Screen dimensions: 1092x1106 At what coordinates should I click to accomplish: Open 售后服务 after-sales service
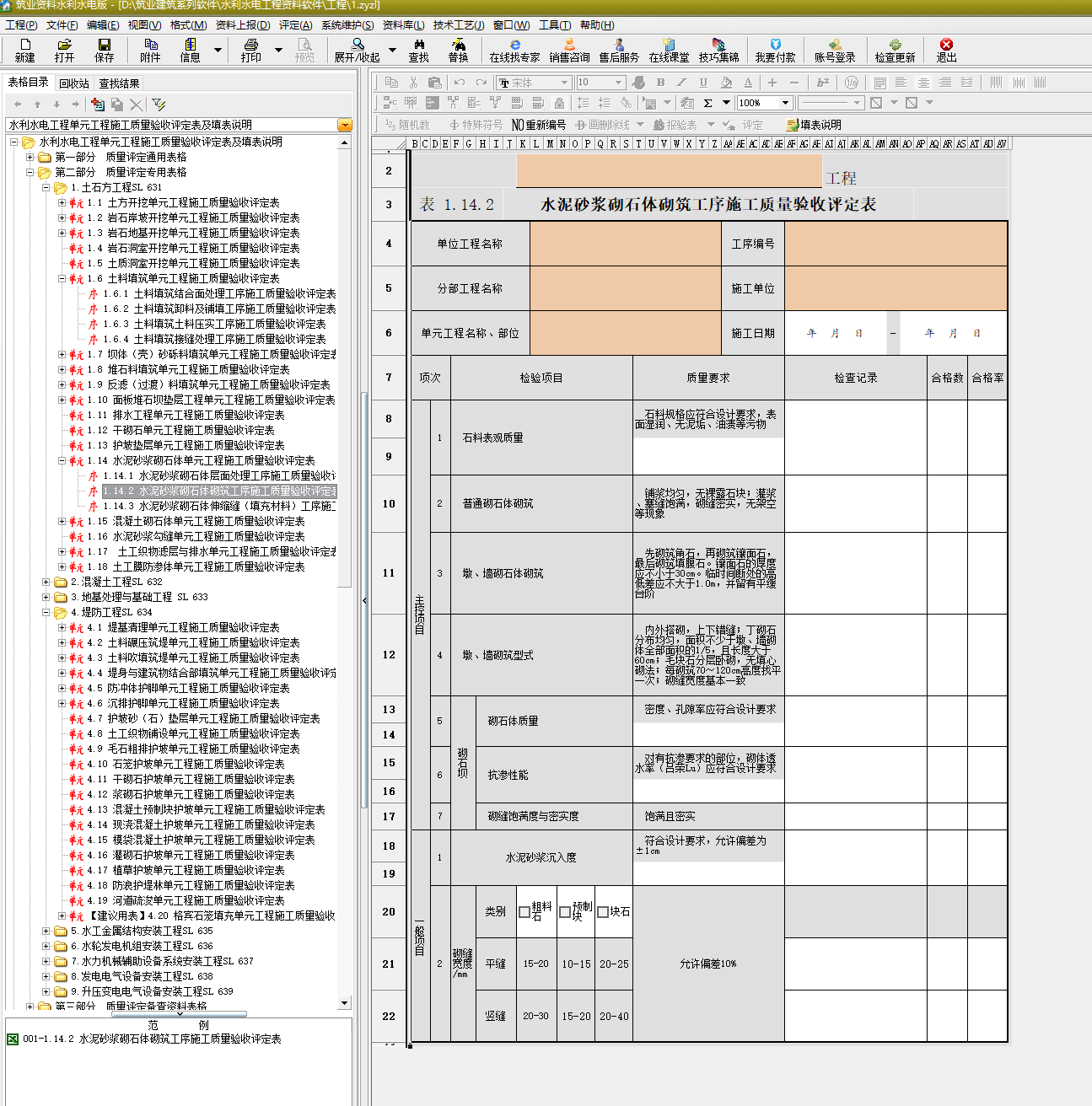619,50
